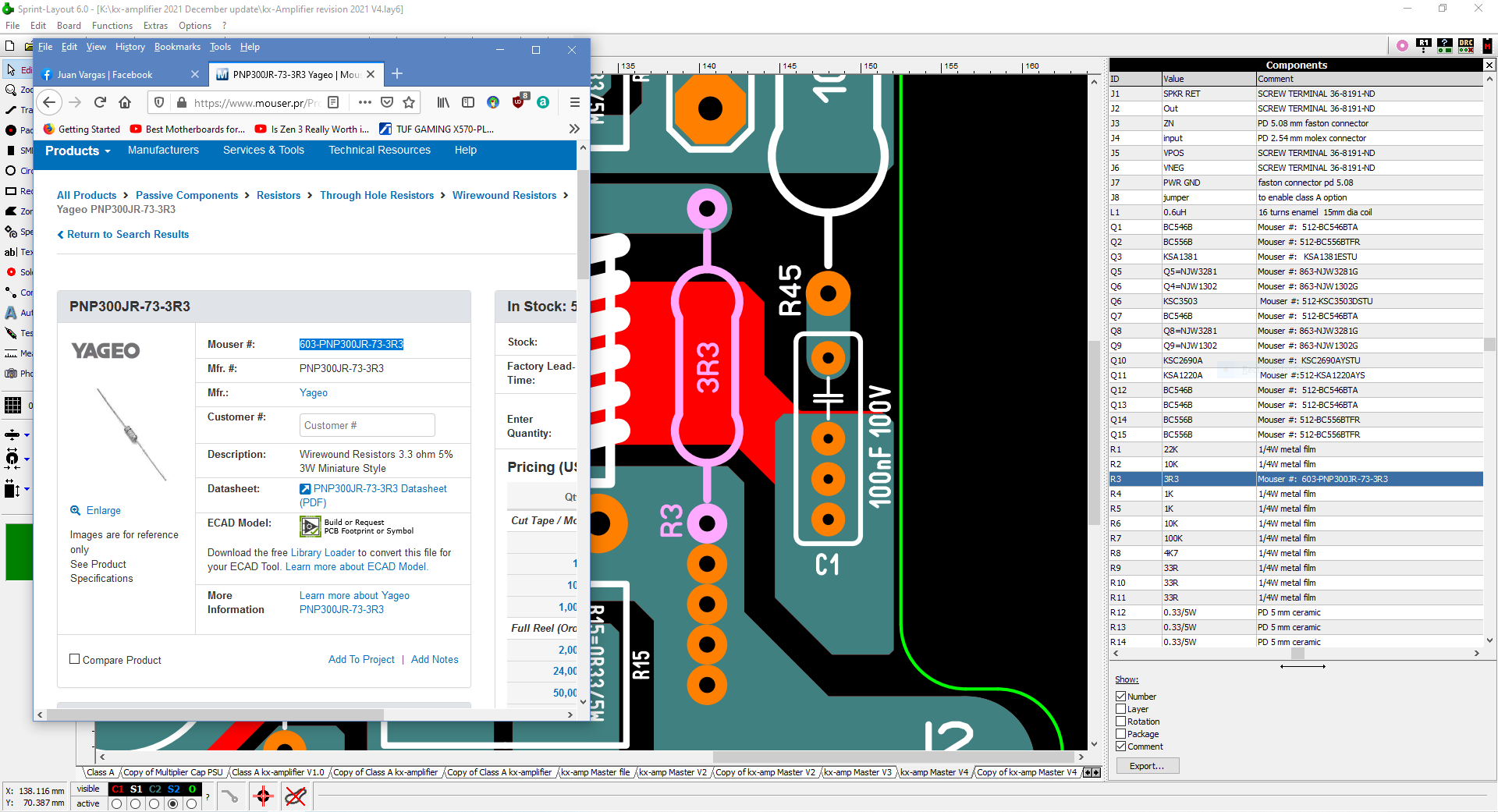
Task: Open pad size dropdown arrow
Action: tap(27, 459)
